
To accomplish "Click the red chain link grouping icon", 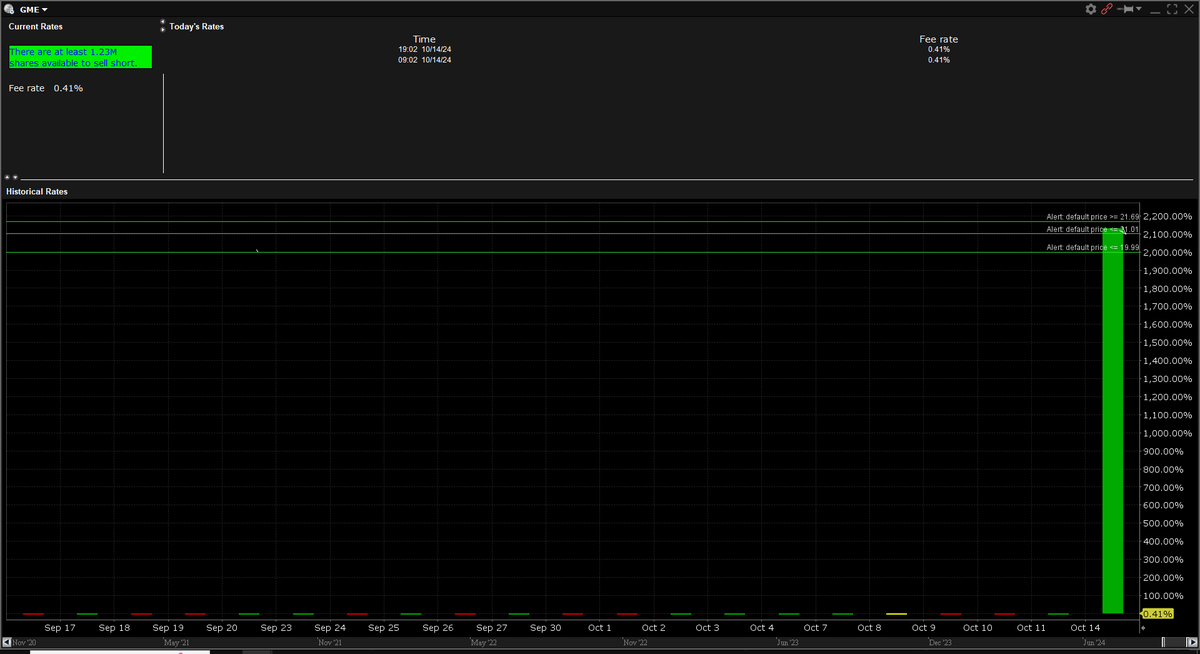I will coord(1107,9).
